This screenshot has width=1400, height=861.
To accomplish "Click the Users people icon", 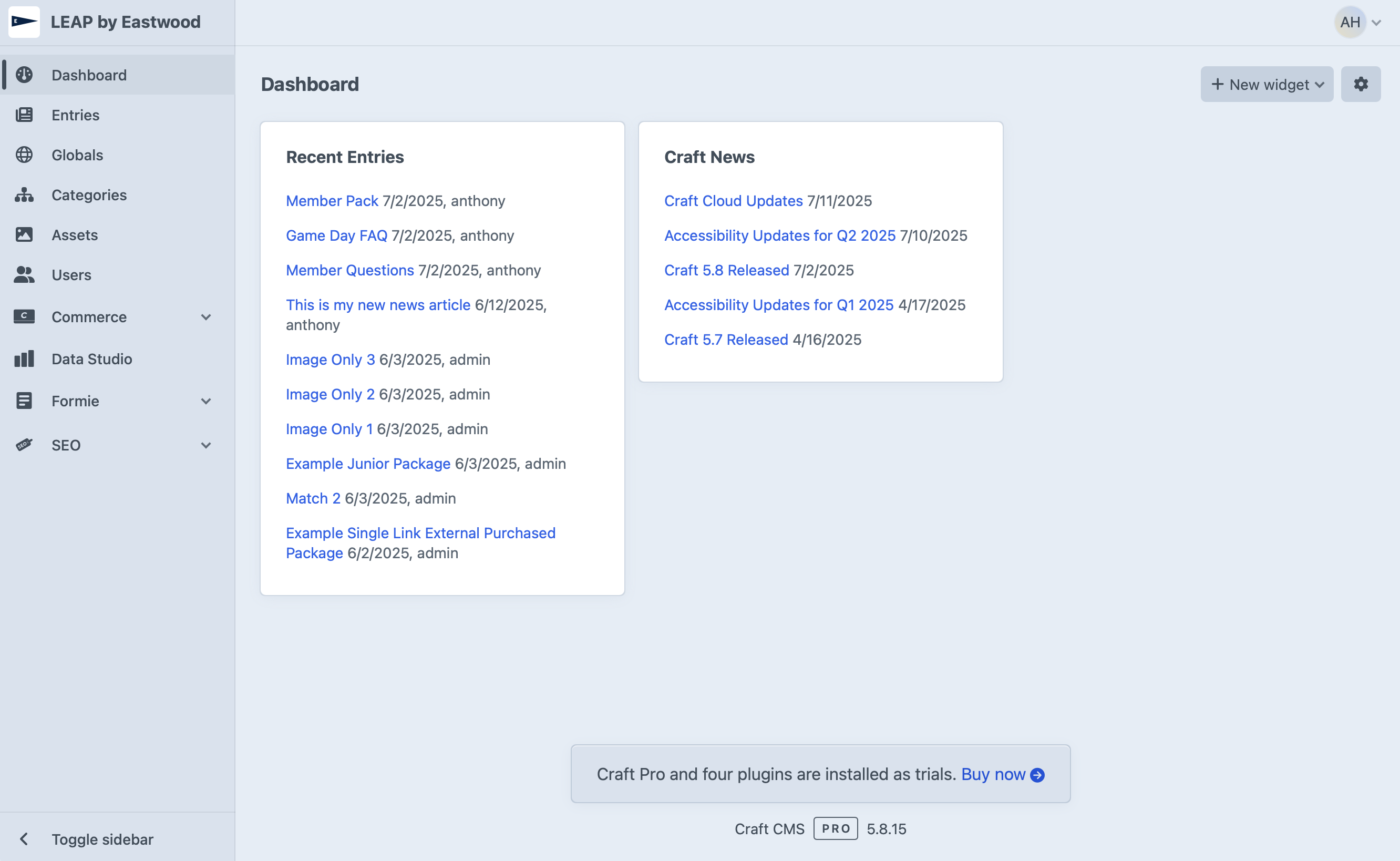I will (24, 274).
